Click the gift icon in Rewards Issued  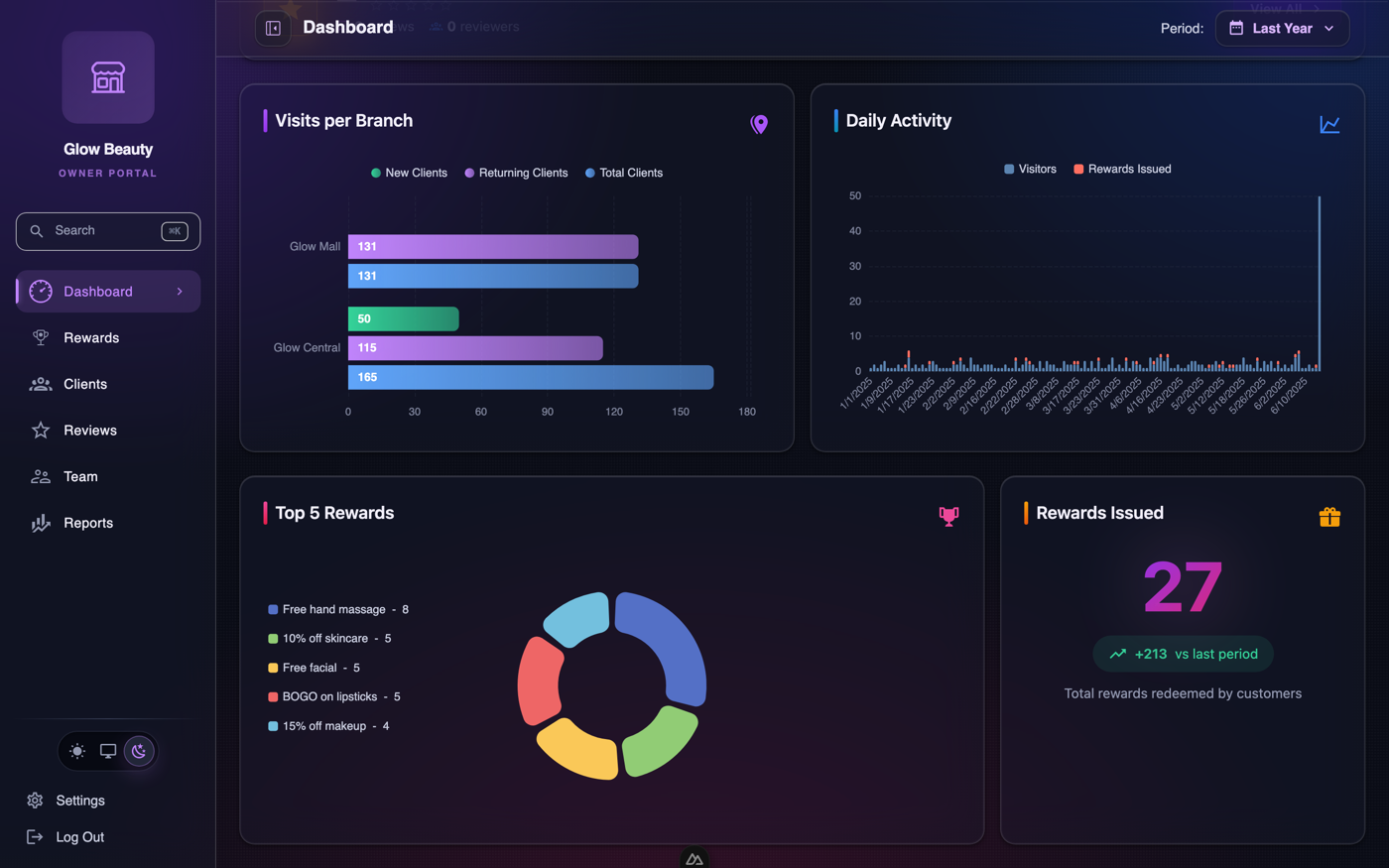point(1329,517)
